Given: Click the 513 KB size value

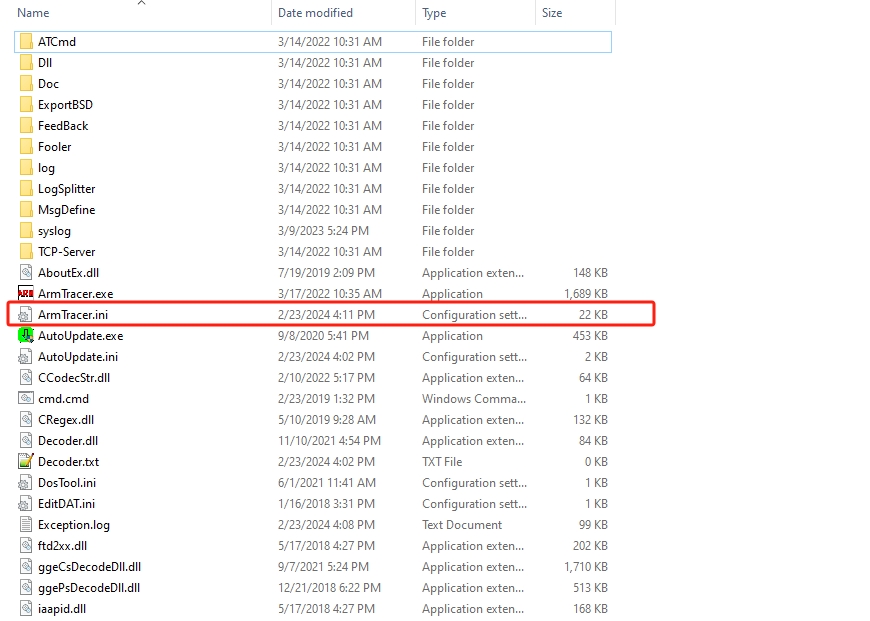Looking at the screenshot, I should coord(590,588).
